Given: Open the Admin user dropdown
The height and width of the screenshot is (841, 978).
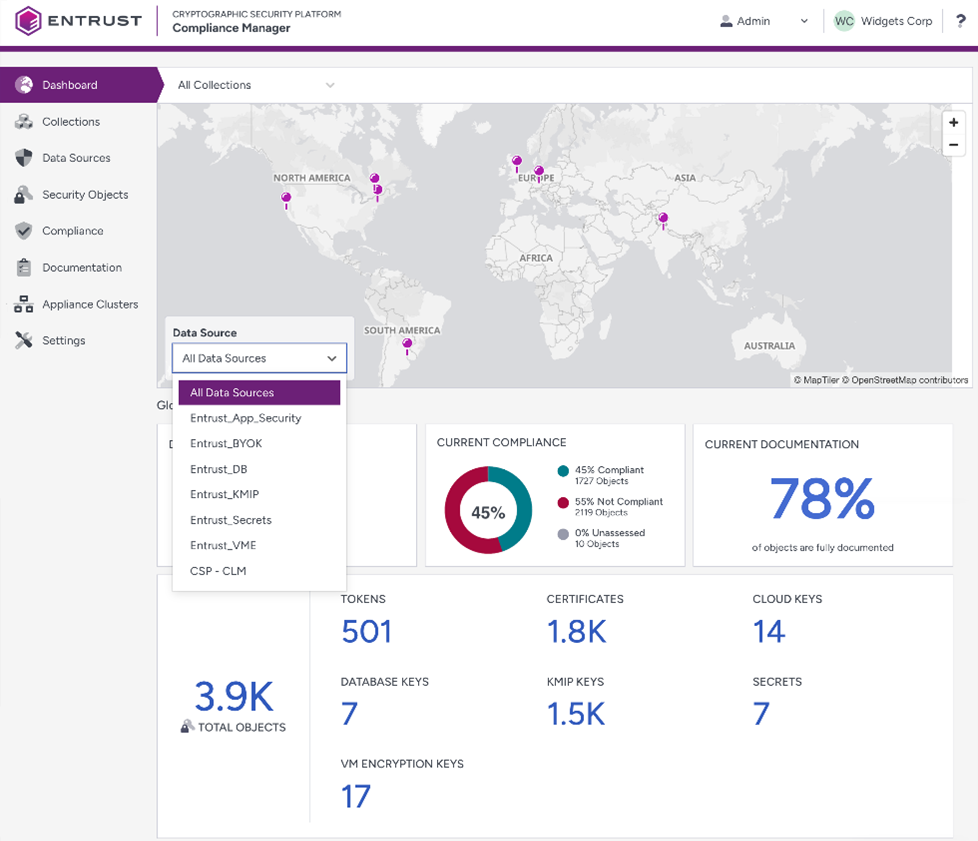Looking at the screenshot, I should 764,21.
